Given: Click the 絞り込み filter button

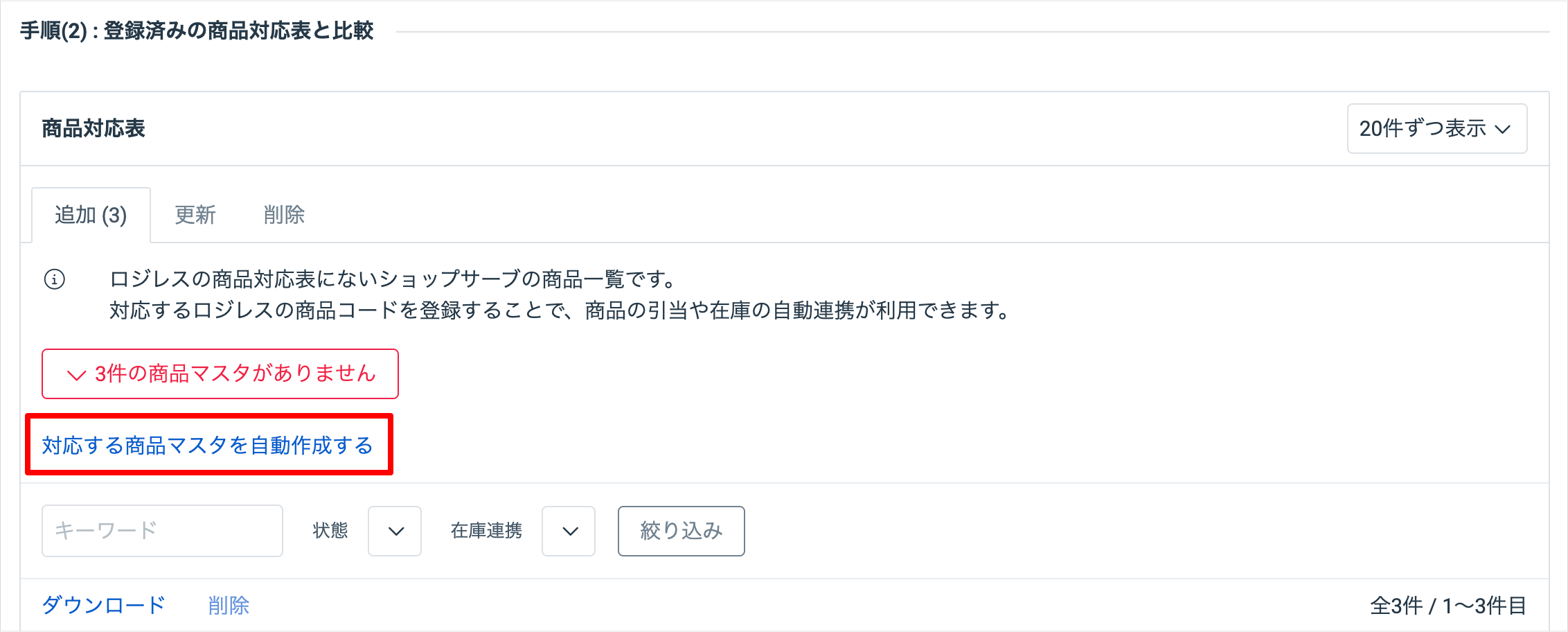Looking at the screenshot, I should (x=681, y=531).
